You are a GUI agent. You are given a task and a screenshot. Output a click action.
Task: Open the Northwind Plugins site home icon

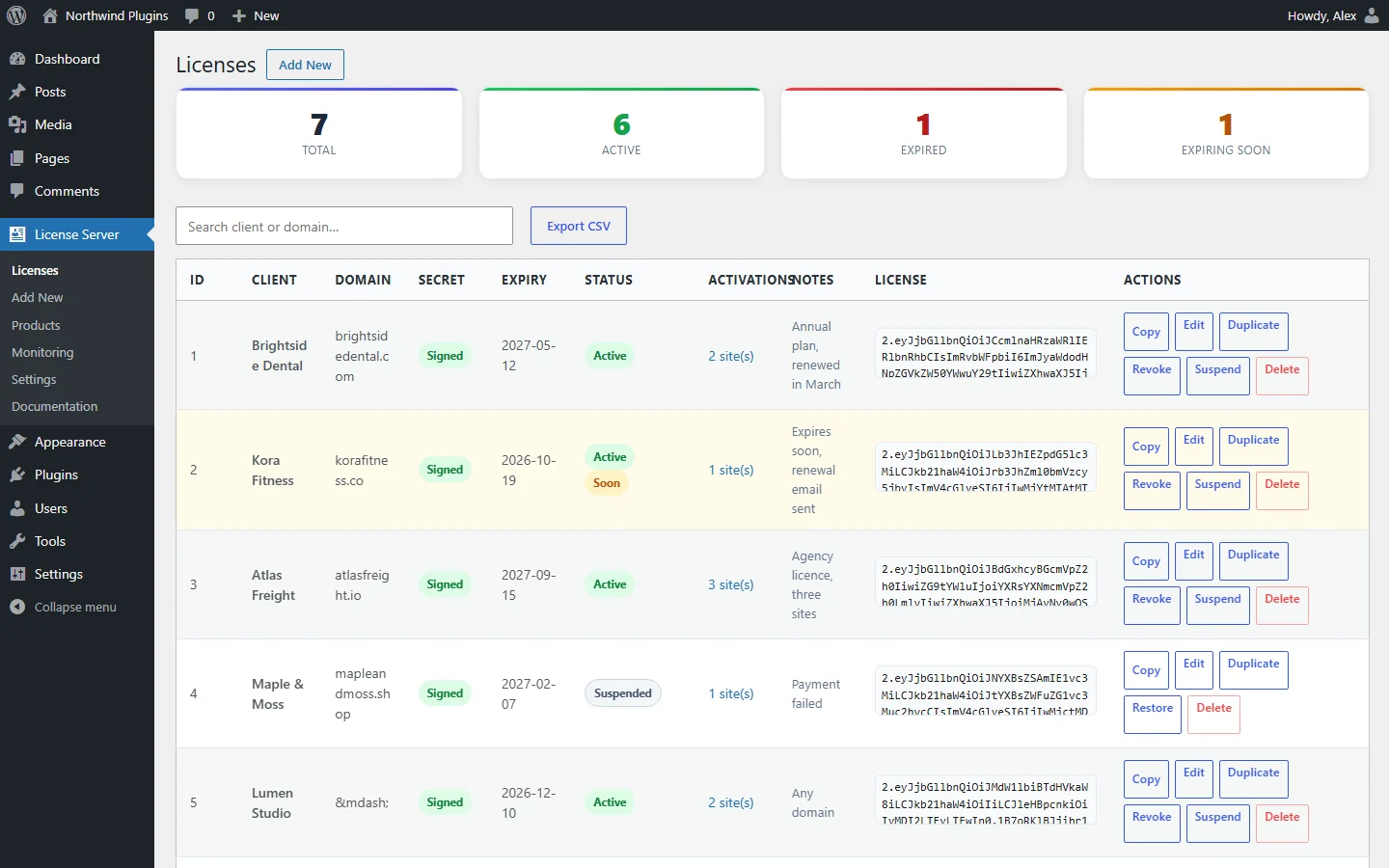[50, 15]
